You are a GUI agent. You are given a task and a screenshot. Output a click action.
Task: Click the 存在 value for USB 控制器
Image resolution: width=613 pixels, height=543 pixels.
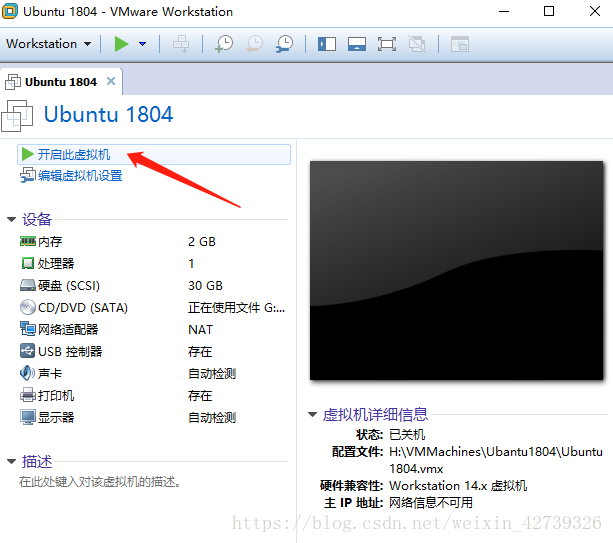pos(200,351)
